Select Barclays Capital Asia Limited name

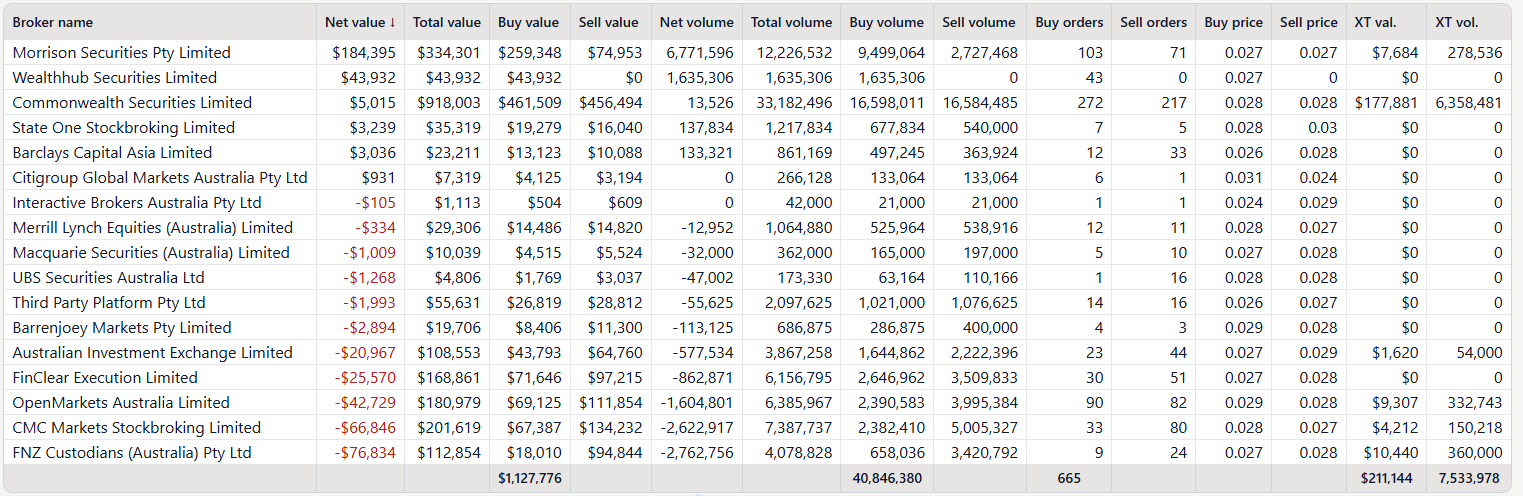(x=112, y=152)
